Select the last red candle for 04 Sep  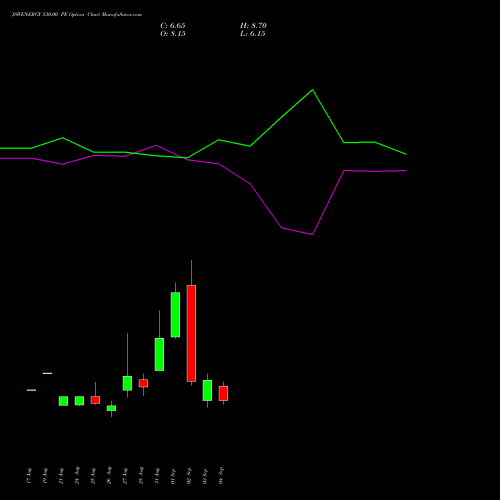pos(223,393)
